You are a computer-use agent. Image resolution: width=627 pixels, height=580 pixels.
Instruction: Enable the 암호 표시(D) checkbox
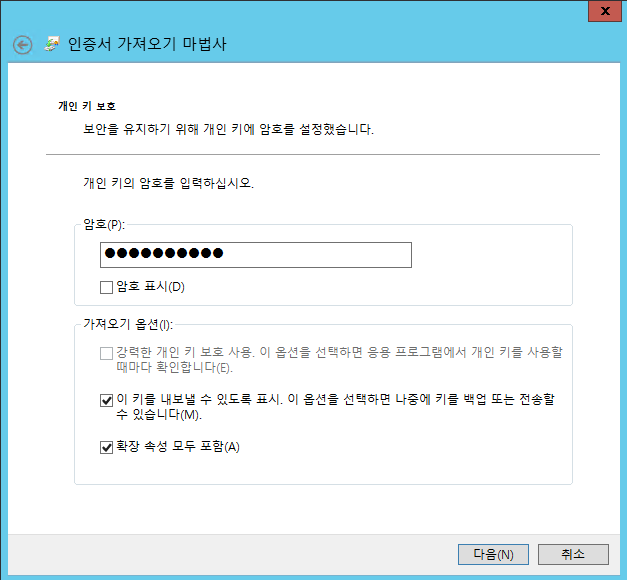tap(106, 287)
